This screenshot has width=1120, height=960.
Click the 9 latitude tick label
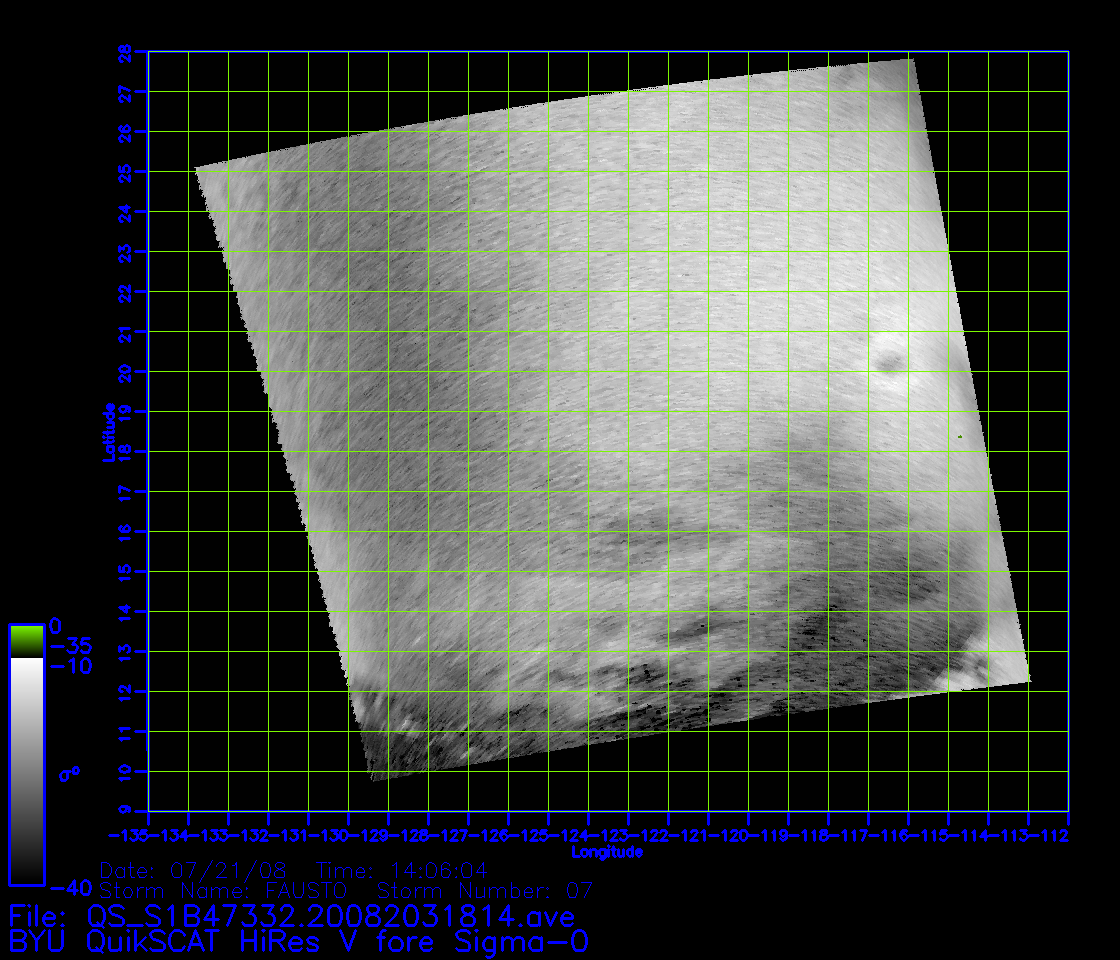click(125, 811)
